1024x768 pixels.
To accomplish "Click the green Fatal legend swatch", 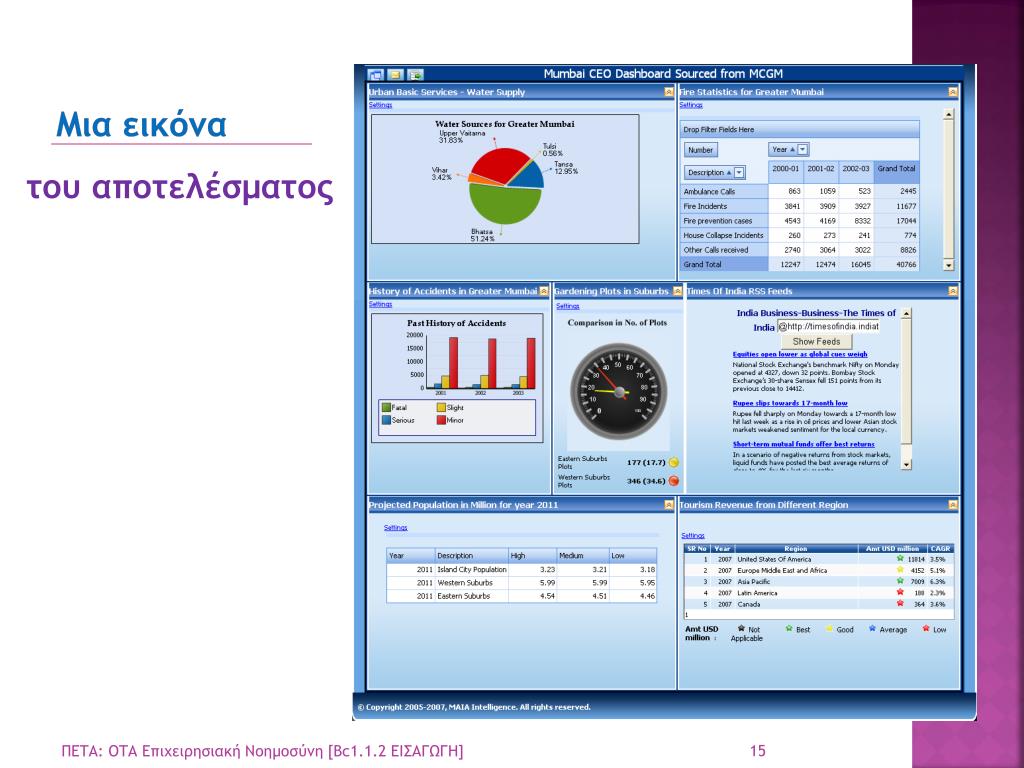I will coord(386,408).
